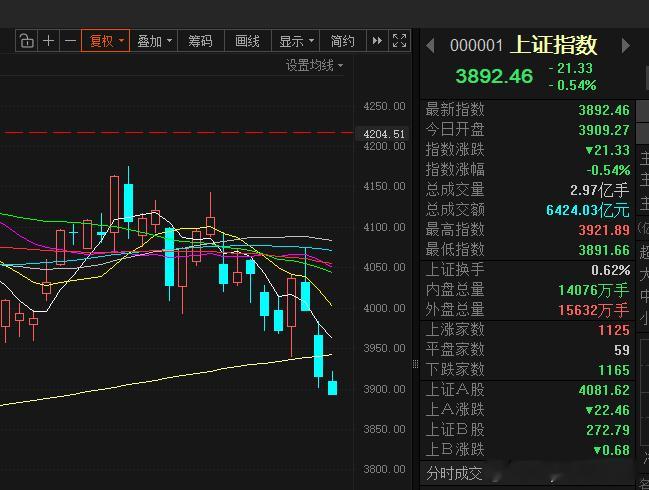
Task: Click stock code 000001
Action: [x=476, y=46]
